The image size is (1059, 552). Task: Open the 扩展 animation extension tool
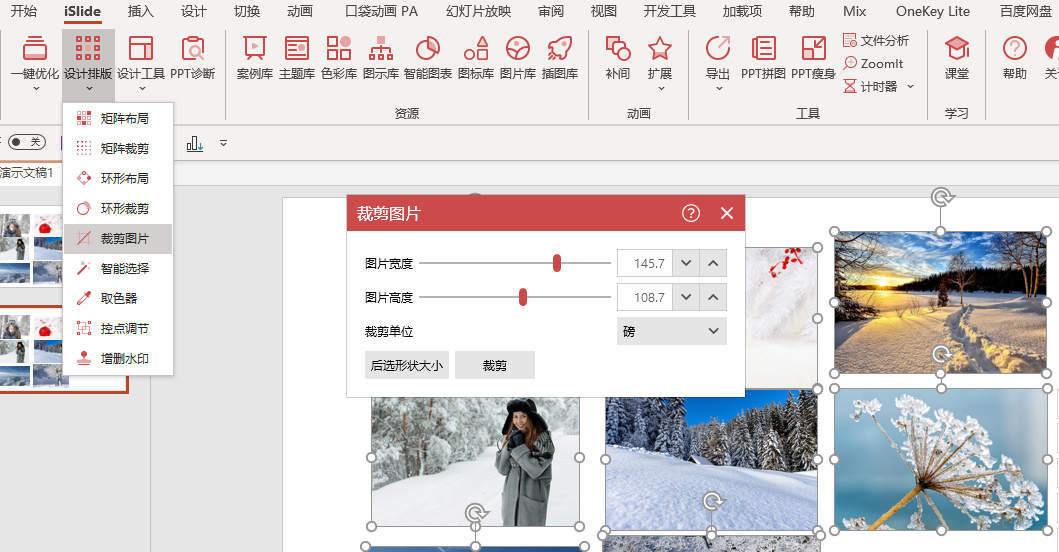(x=660, y=57)
